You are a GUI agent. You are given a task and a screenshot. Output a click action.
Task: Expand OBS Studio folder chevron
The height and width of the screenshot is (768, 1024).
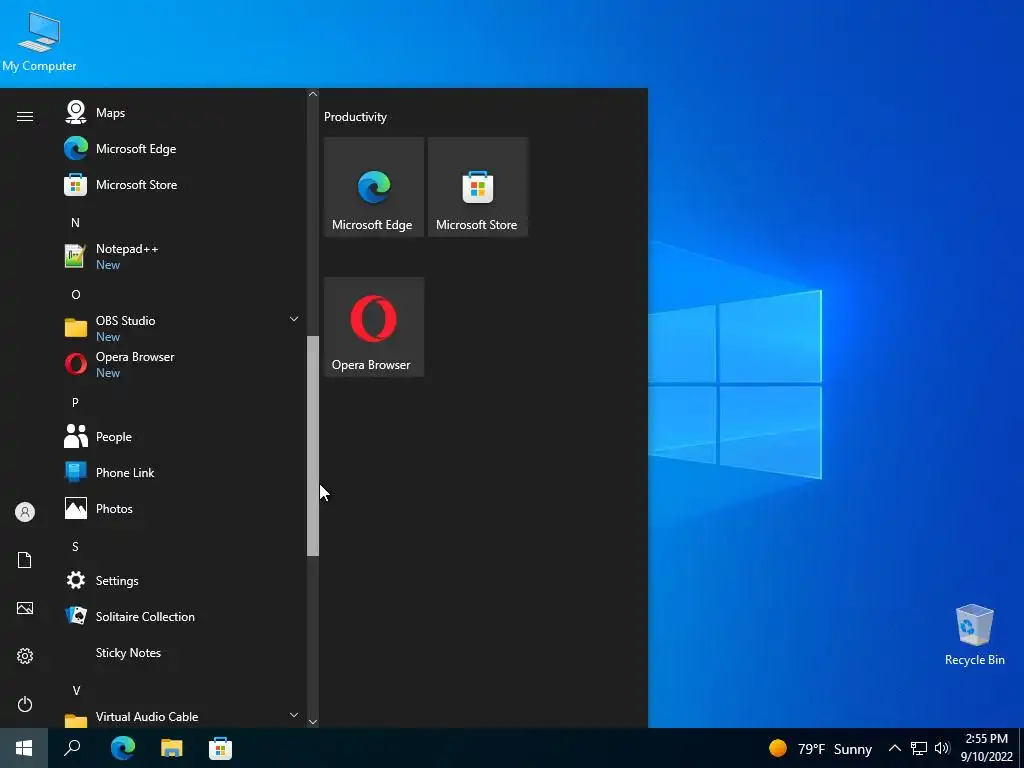click(294, 319)
